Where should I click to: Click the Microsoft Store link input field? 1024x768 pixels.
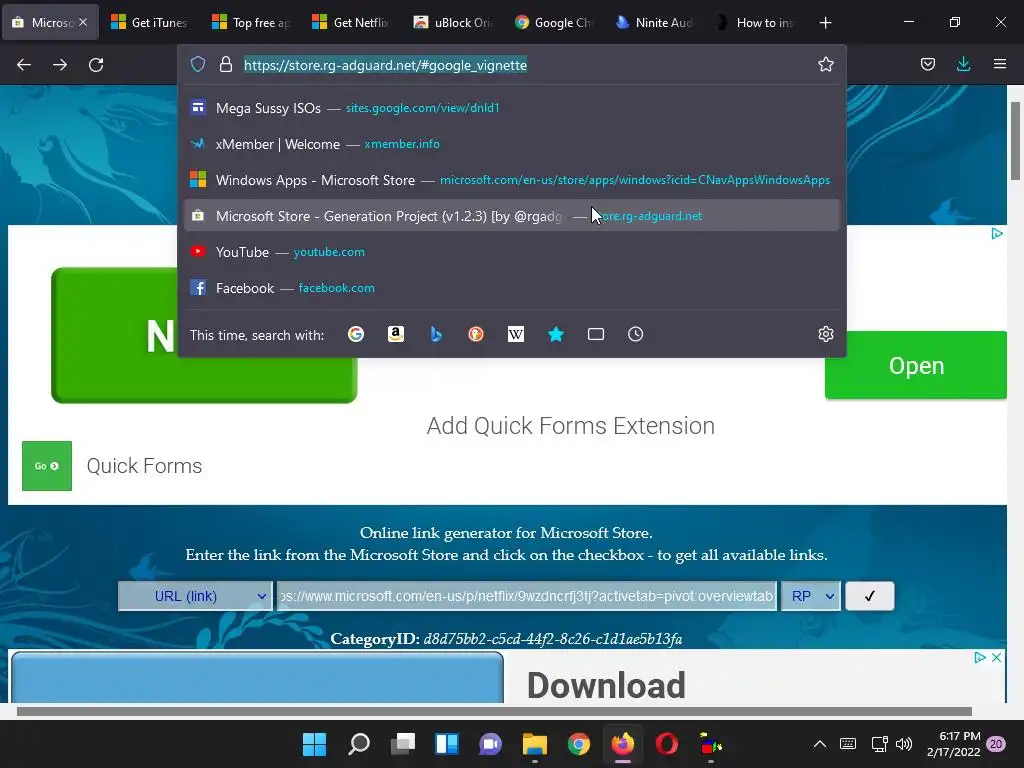point(526,596)
